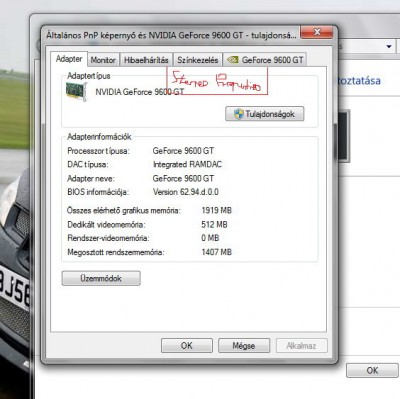Click 'Megosztott rendszermemória:' label

pyautogui.click(x=116, y=252)
